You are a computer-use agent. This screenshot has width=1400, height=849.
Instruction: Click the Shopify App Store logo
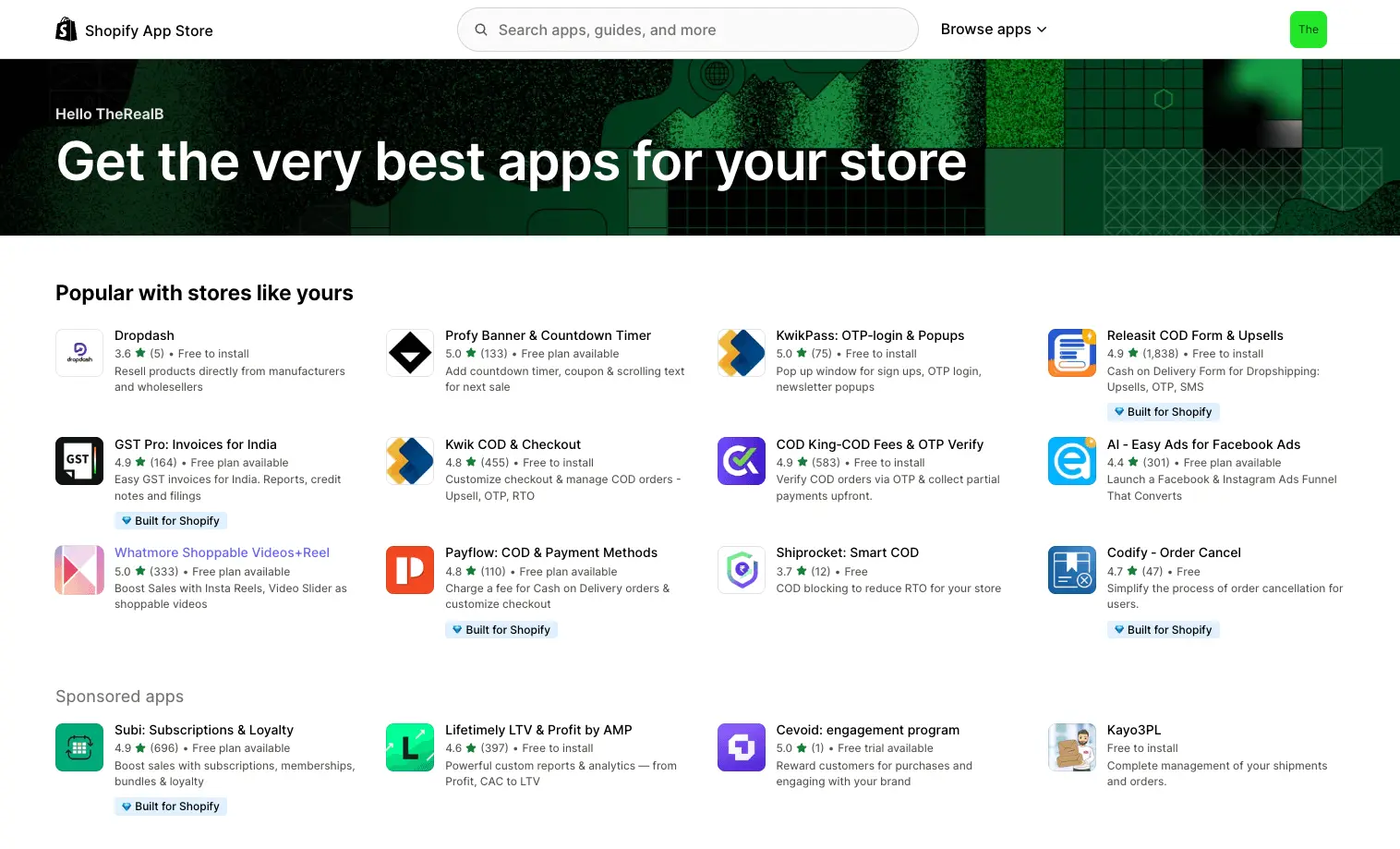pyautogui.click(x=134, y=29)
